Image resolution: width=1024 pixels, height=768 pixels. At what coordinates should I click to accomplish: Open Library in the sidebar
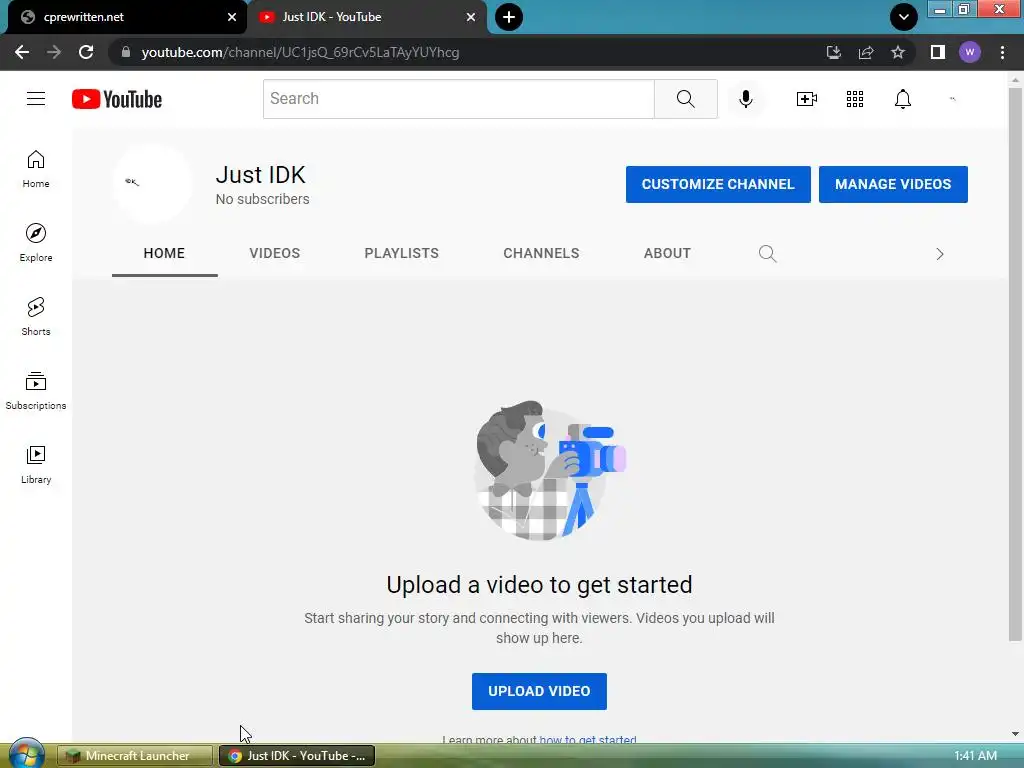(36, 464)
